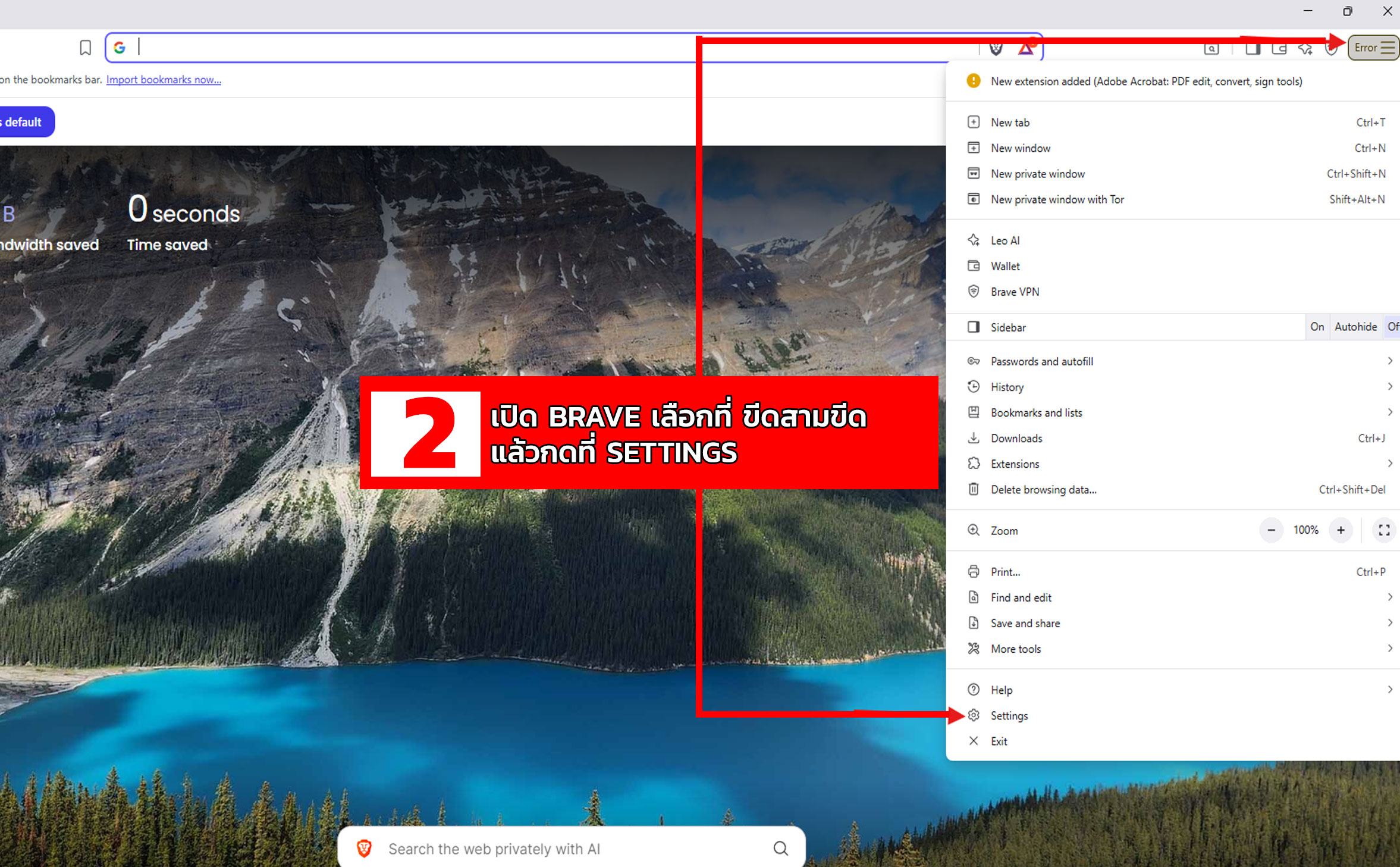The image size is (1400, 867).
Task: Click the Sidebar panel icon in menu
Action: 974,327
